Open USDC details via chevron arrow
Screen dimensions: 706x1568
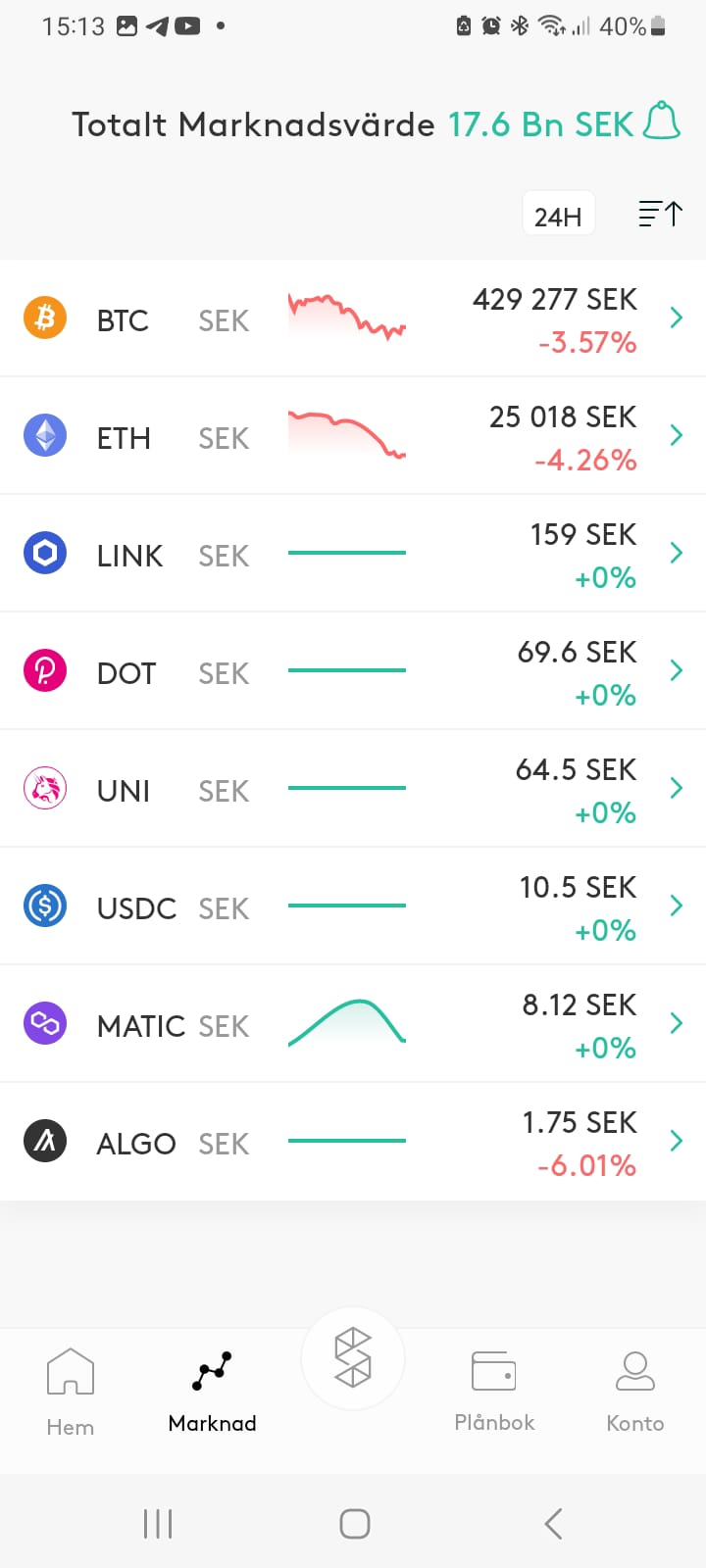676,906
